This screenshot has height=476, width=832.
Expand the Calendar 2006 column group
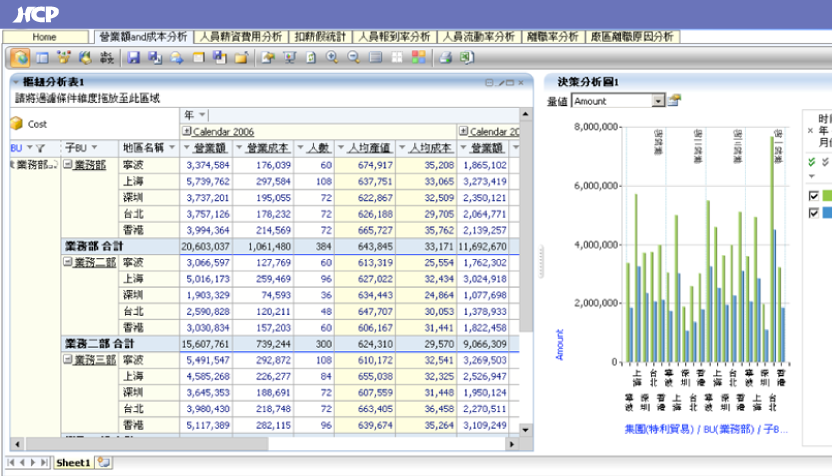(x=186, y=132)
